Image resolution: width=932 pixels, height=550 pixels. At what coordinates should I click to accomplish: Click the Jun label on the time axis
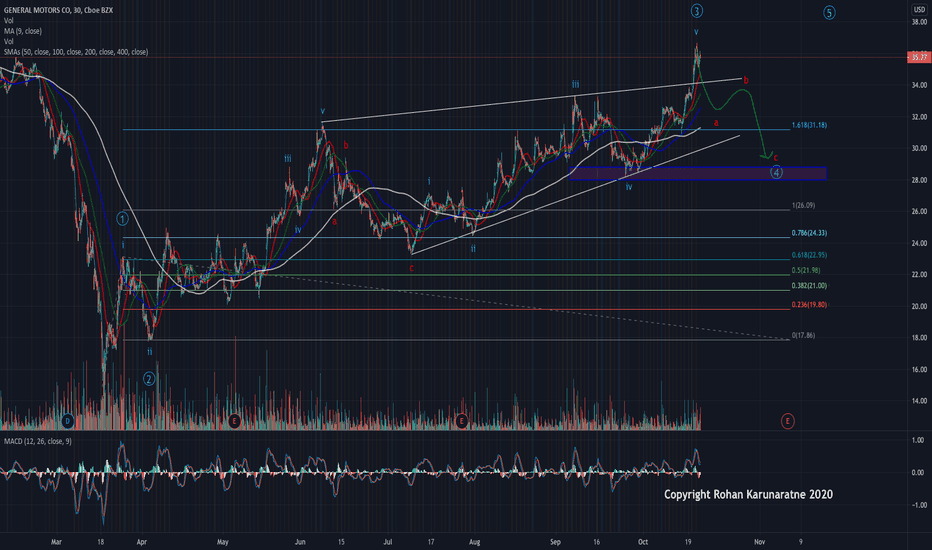(300, 542)
